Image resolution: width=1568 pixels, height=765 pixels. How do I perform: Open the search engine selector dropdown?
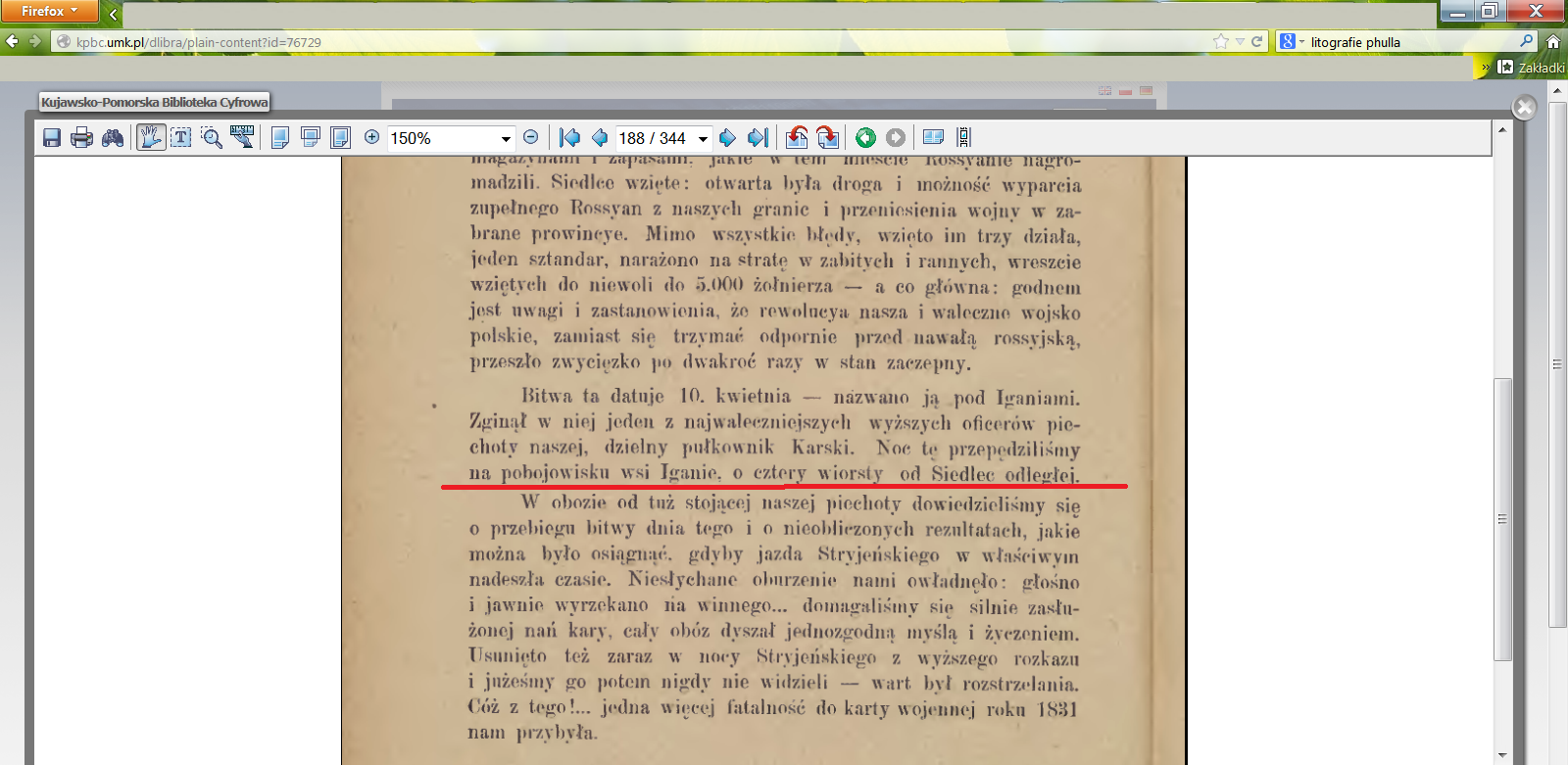coord(1292,41)
